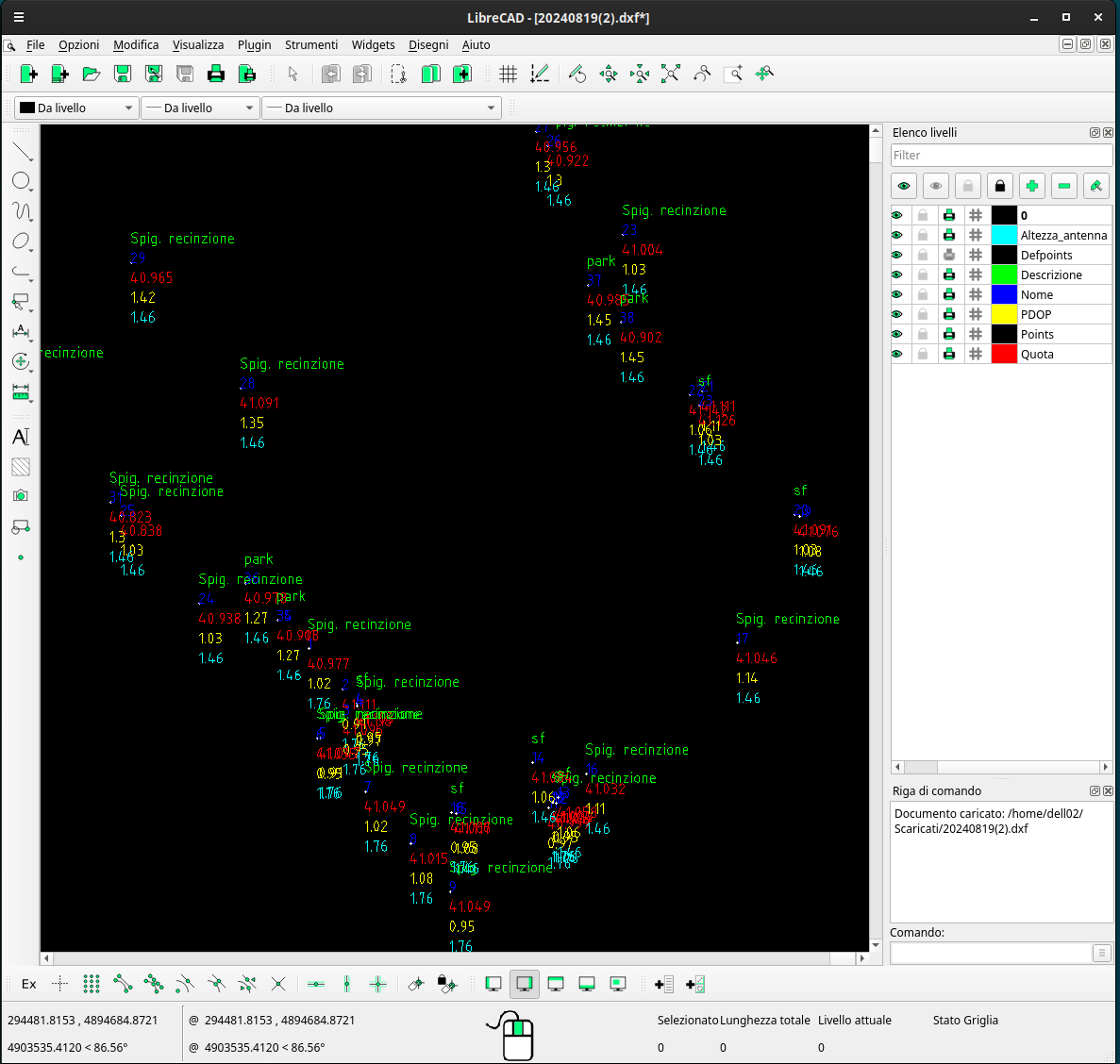Image resolution: width=1120 pixels, height=1064 pixels.
Task: Open the Plugin menu
Action: [x=254, y=44]
